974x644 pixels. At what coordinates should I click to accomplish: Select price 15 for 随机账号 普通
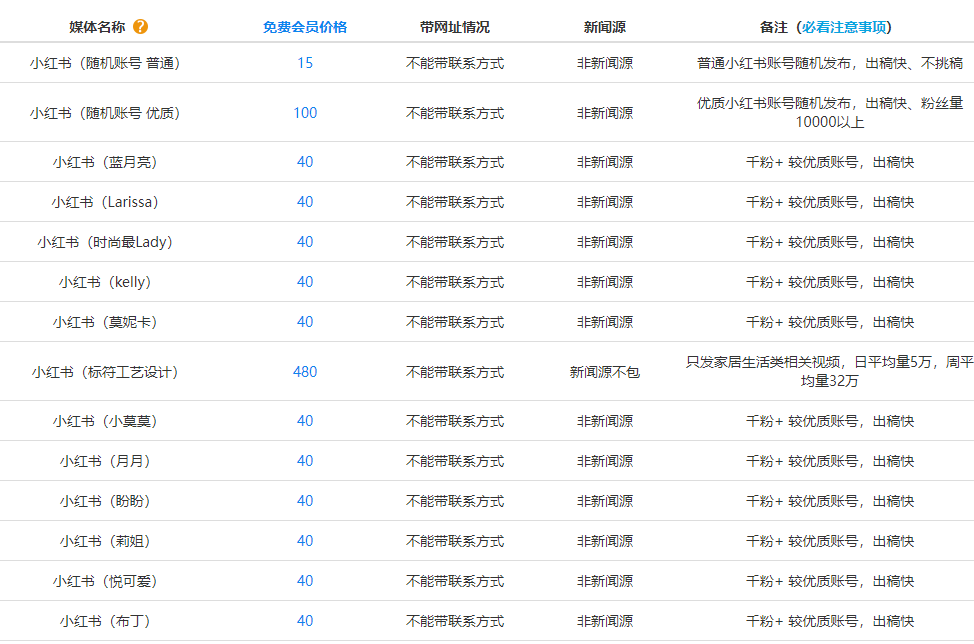coord(305,63)
